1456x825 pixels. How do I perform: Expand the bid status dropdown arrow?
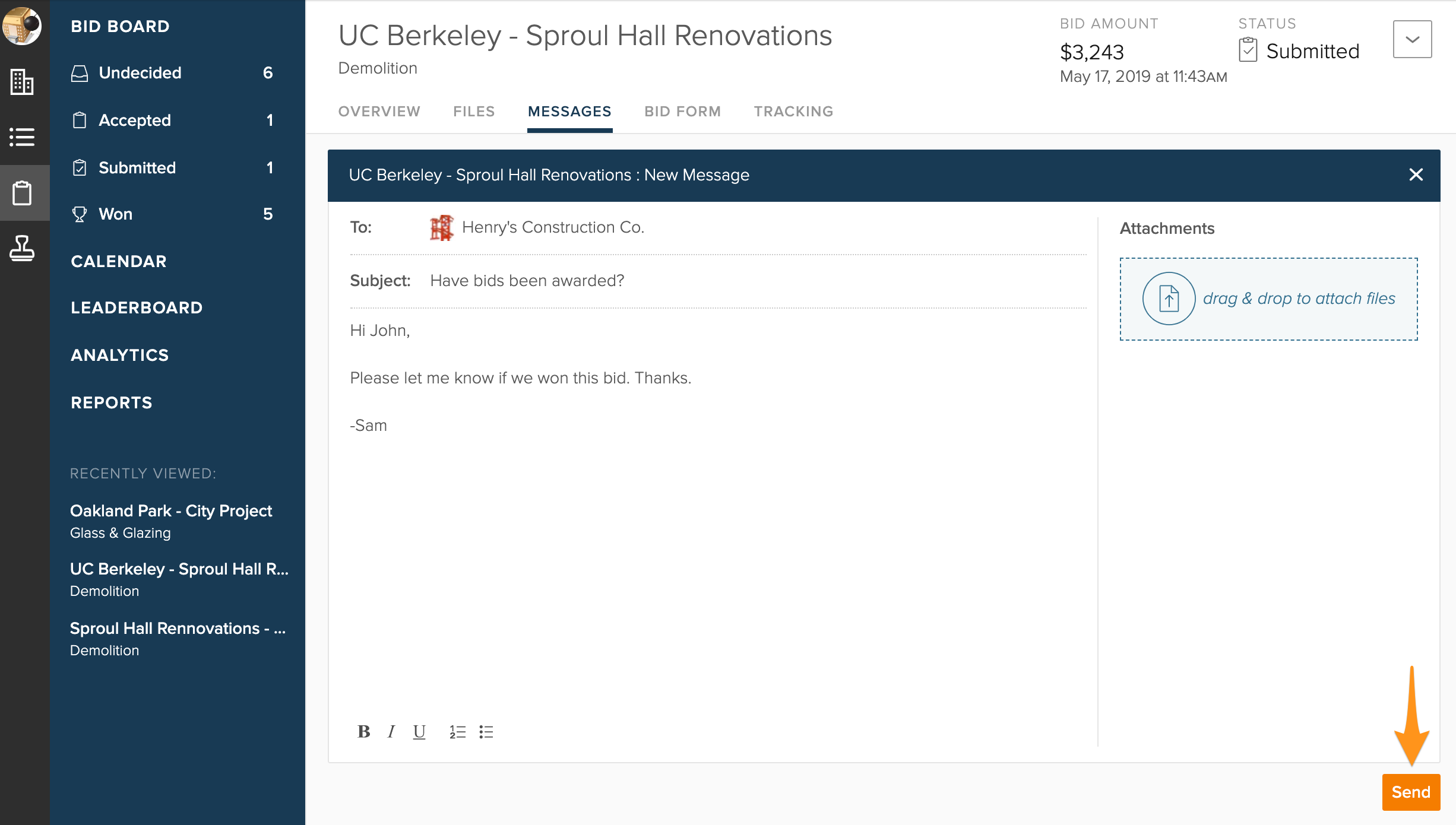pos(1412,39)
